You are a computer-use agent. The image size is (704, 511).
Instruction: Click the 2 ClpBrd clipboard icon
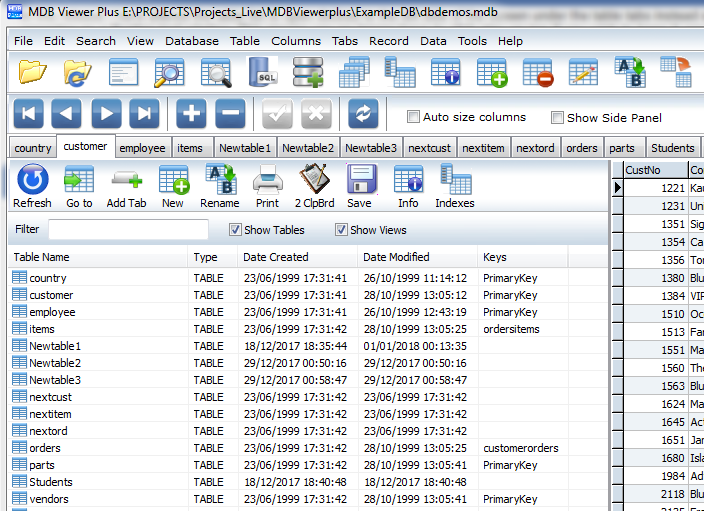pos(315,186)
